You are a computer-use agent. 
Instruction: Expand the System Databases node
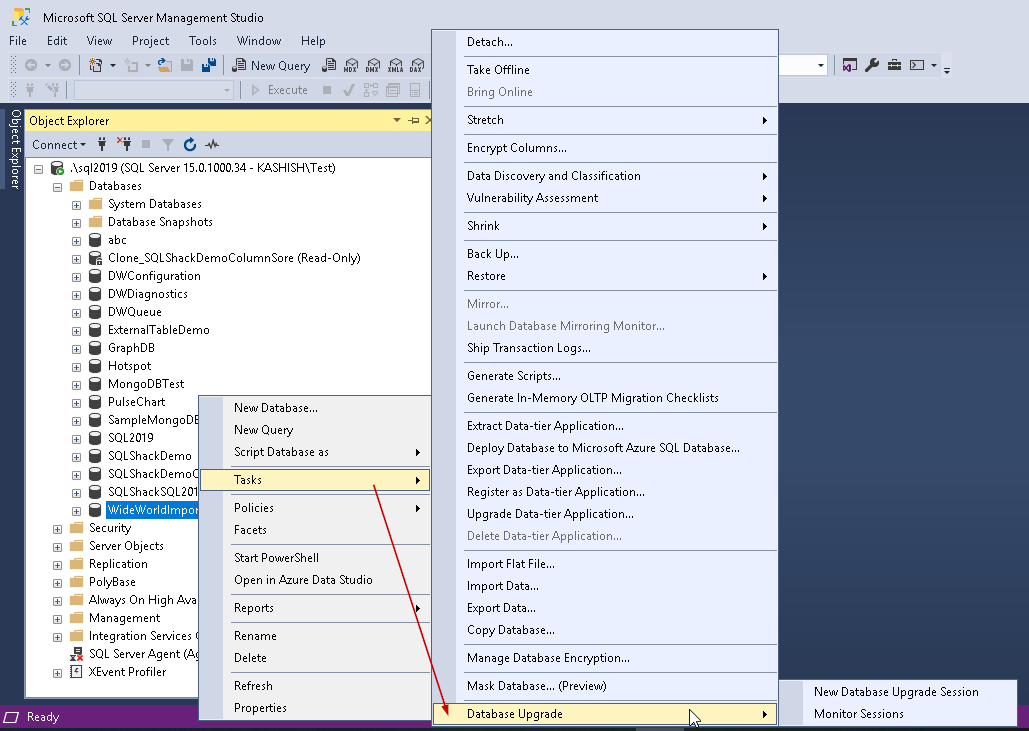pos(76,205)
